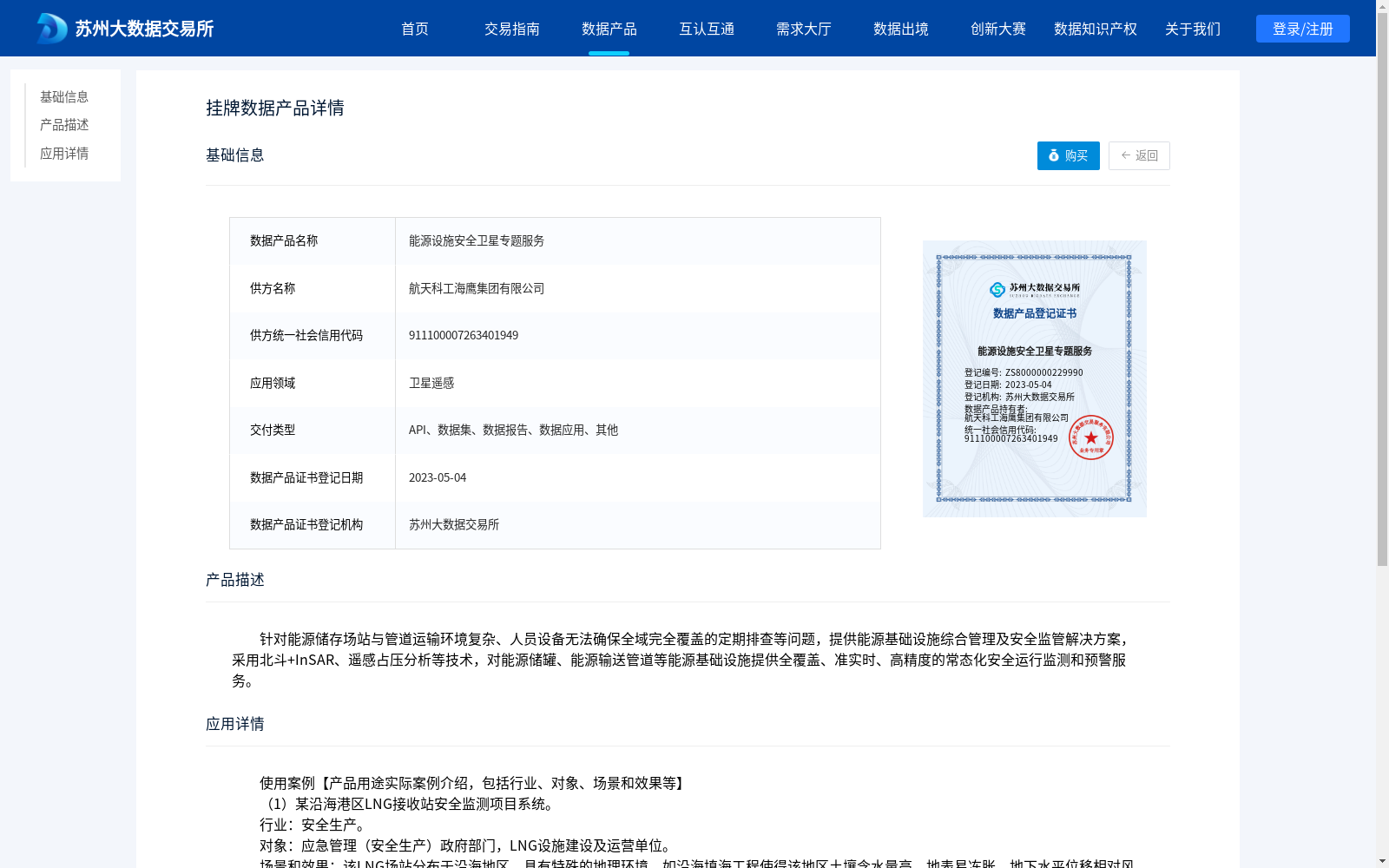Jump to 产品描述 in the sidebar

pyautogui.click(x=64, y=125)
